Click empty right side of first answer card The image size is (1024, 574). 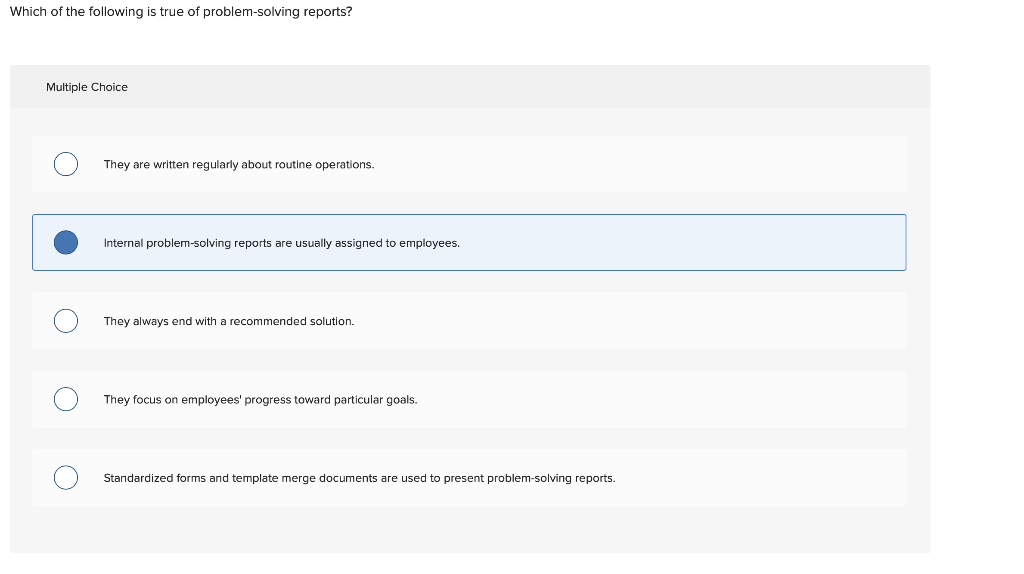pos(750,164)
